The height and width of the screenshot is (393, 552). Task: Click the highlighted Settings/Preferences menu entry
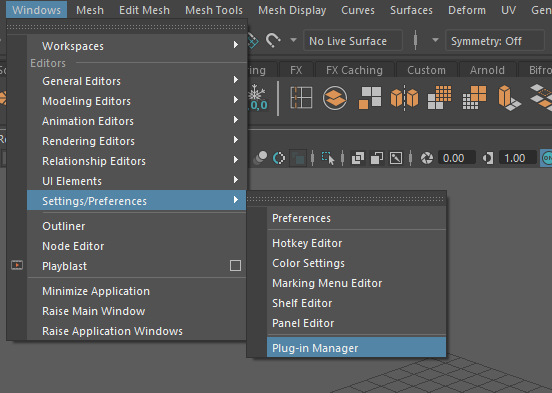click(136, 200)
